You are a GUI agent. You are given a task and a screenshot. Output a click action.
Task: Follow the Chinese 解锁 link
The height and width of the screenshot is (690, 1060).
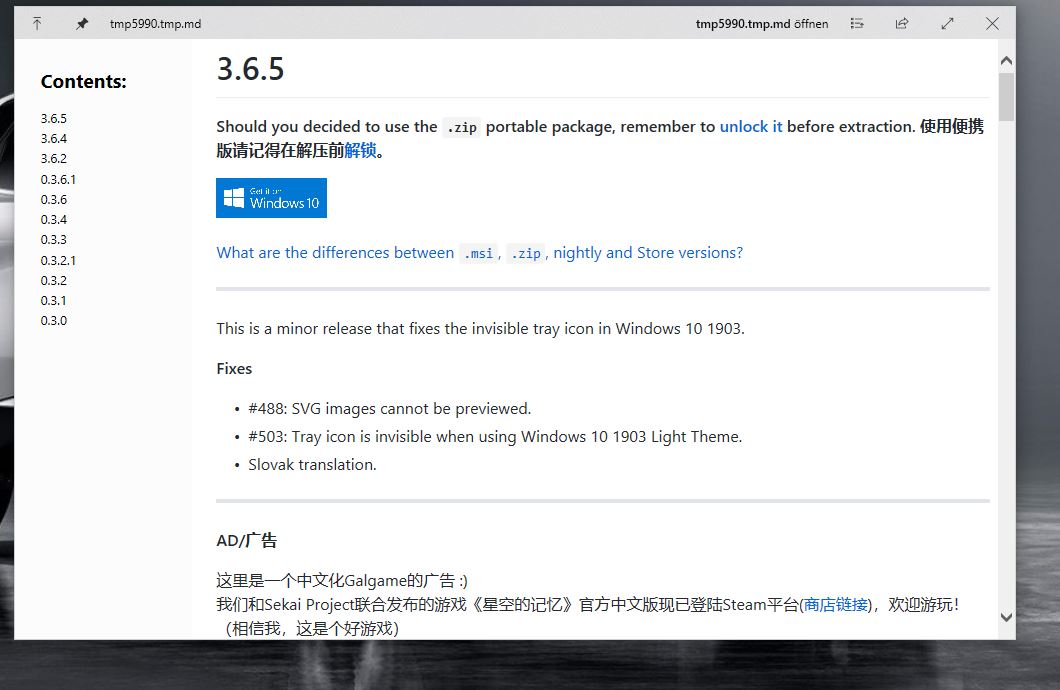tap(360, 150)
